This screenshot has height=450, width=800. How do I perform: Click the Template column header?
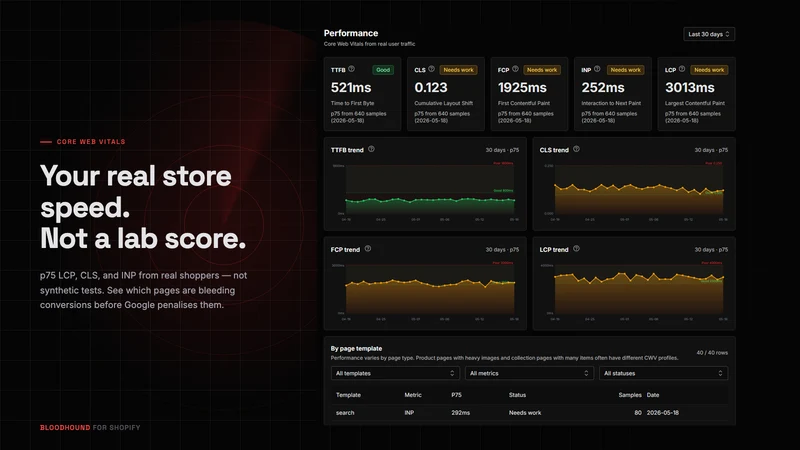tap(348, 395)
